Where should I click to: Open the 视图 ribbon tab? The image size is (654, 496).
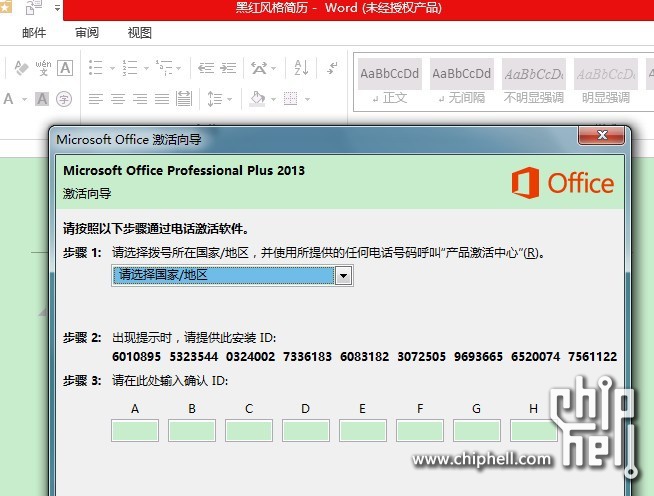139,33
